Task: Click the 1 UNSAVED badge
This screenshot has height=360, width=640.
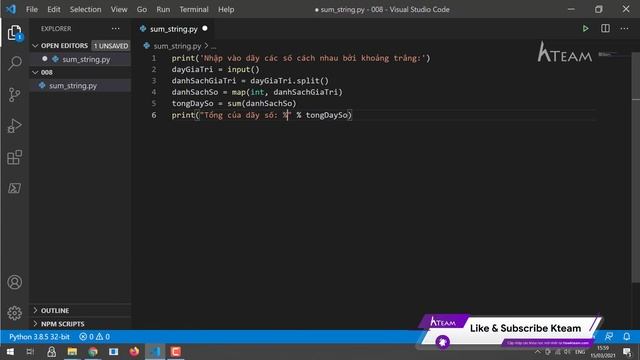Action: pos(111,46)
